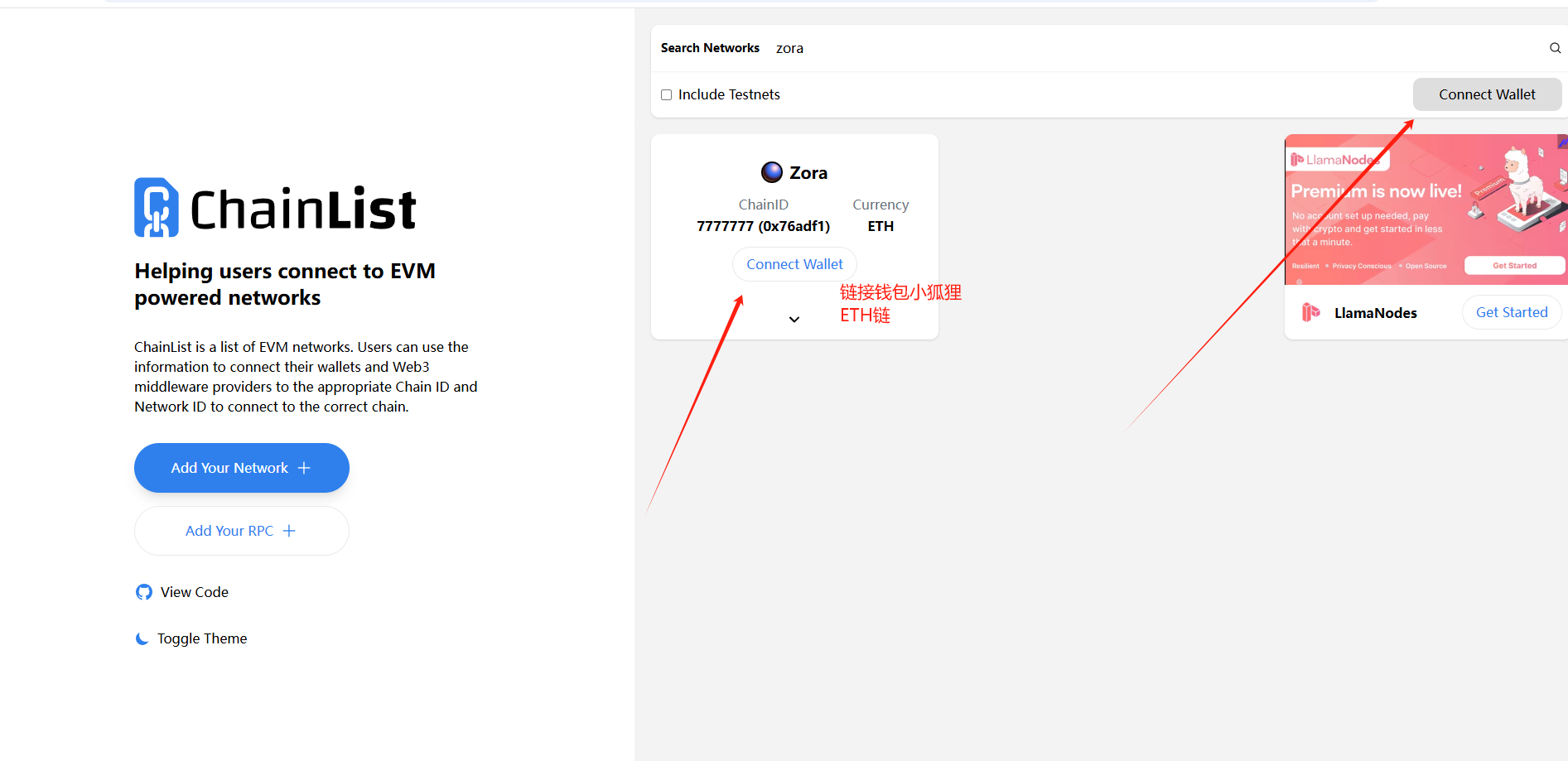Click the plus icon in Add Your Network

point(304,468)
